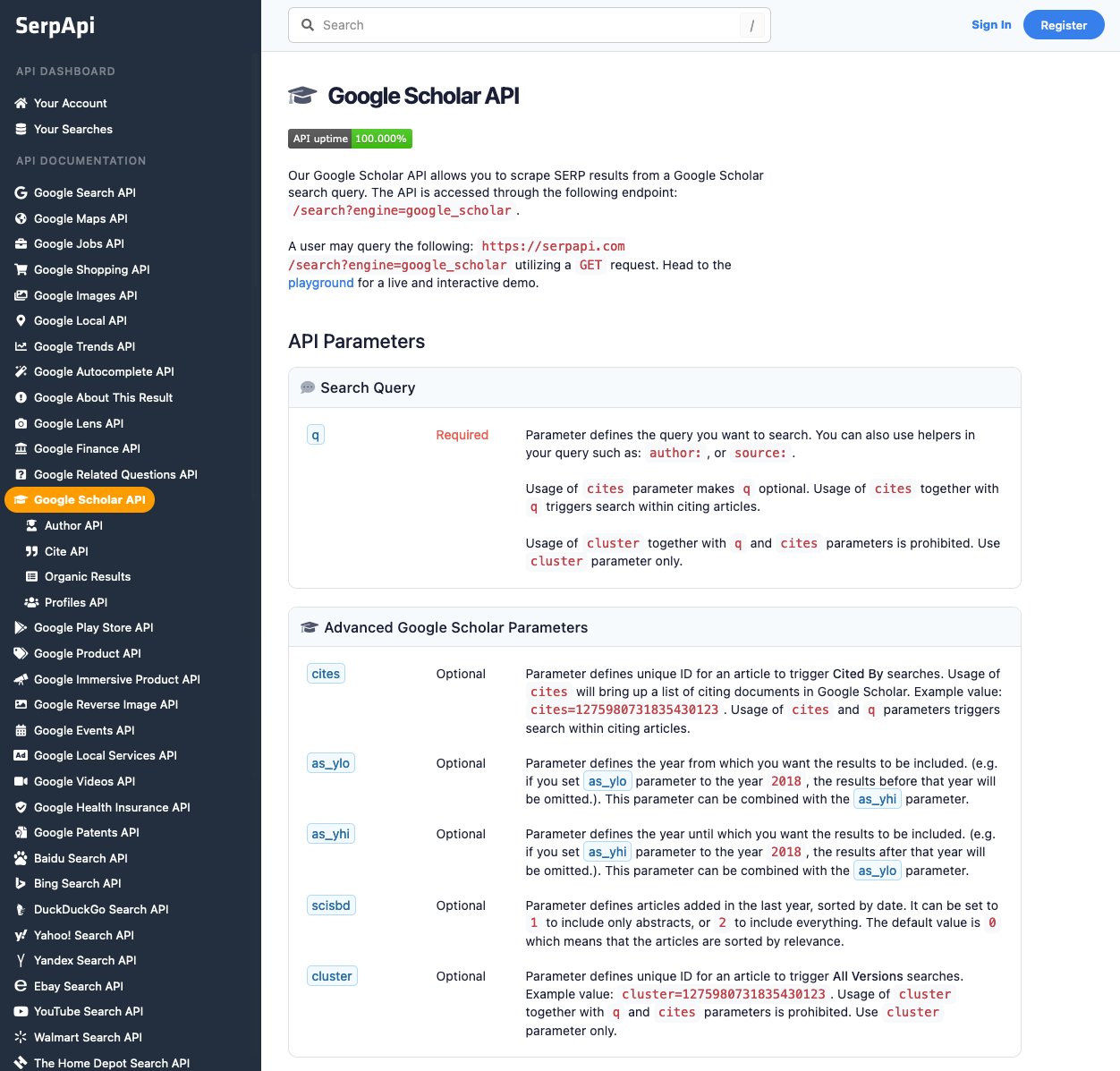The width and height of the screenshot is (1120, 1071).
Task: Click the Sign In link
Action: [991, 25]
